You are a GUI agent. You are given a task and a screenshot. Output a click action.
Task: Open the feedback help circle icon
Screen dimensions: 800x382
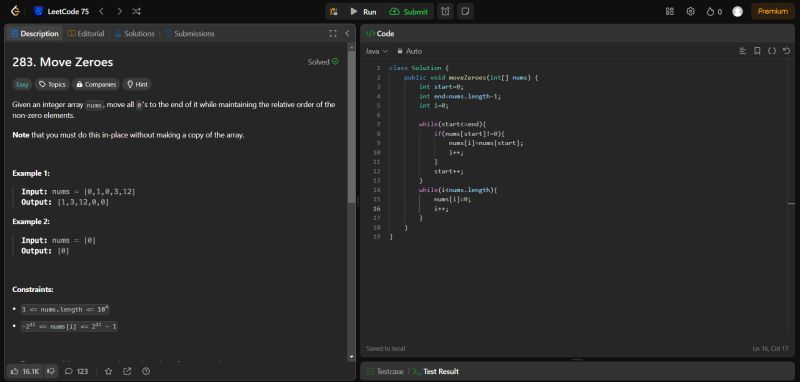pyautogui.click(x=146, y=371)
